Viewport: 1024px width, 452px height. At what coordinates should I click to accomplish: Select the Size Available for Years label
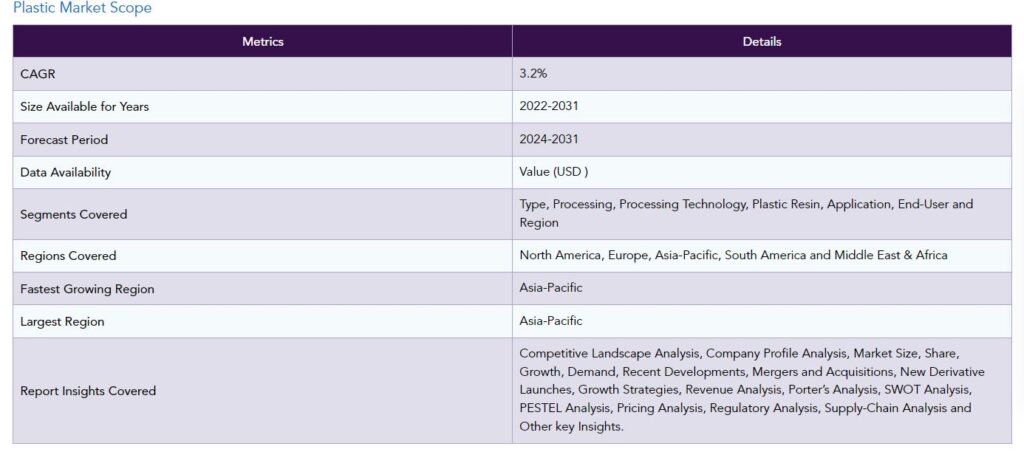coord(84,106)
